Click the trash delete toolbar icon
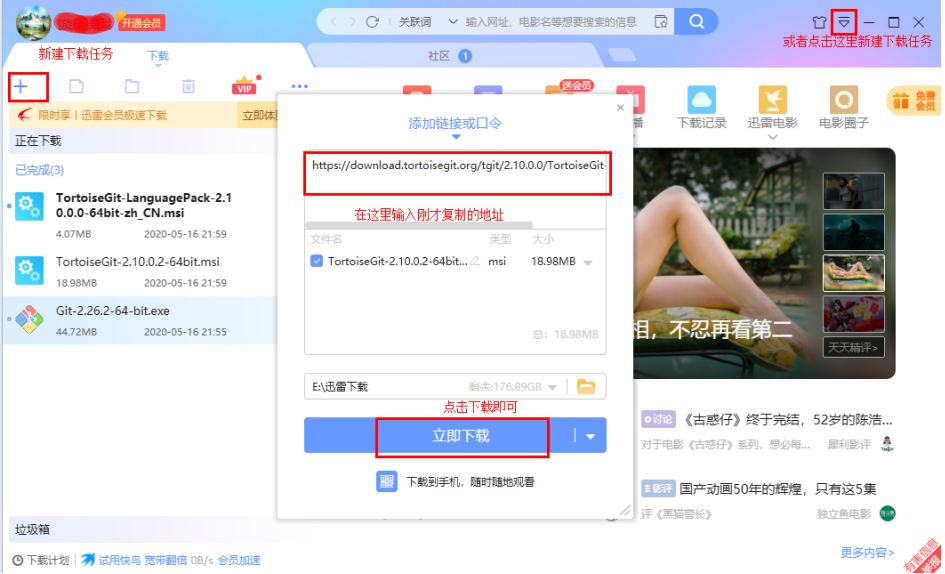This screenshot has width=945, height=574. pyautogui.click(x=188, y=86)
